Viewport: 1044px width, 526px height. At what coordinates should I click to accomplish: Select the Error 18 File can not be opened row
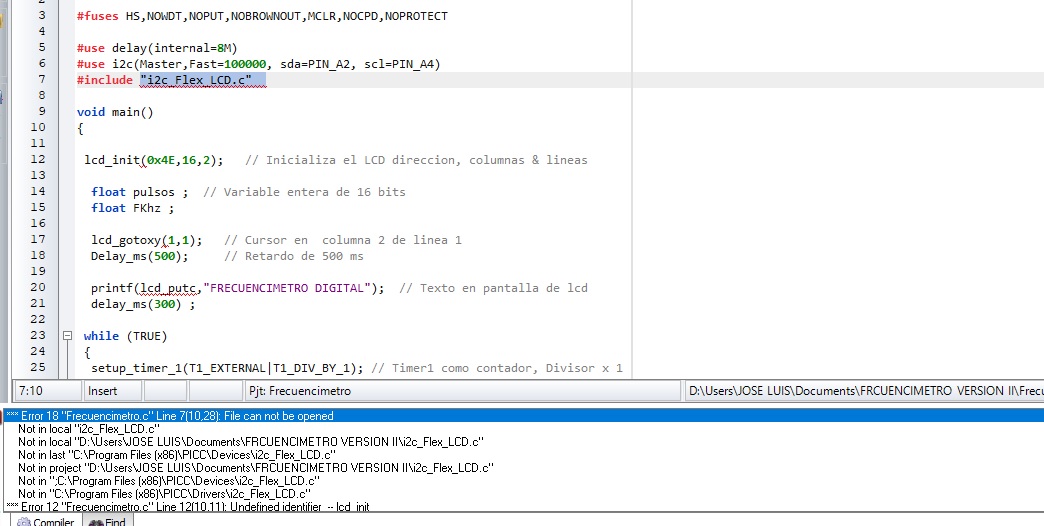tap(523, 416)
